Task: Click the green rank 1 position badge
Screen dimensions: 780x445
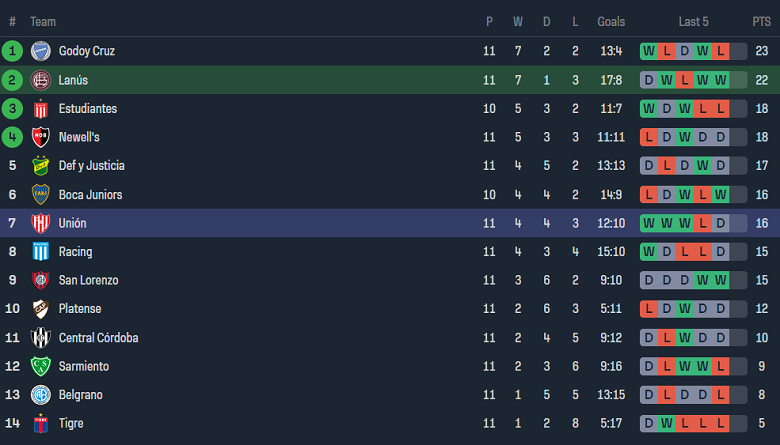Action: 12,51
